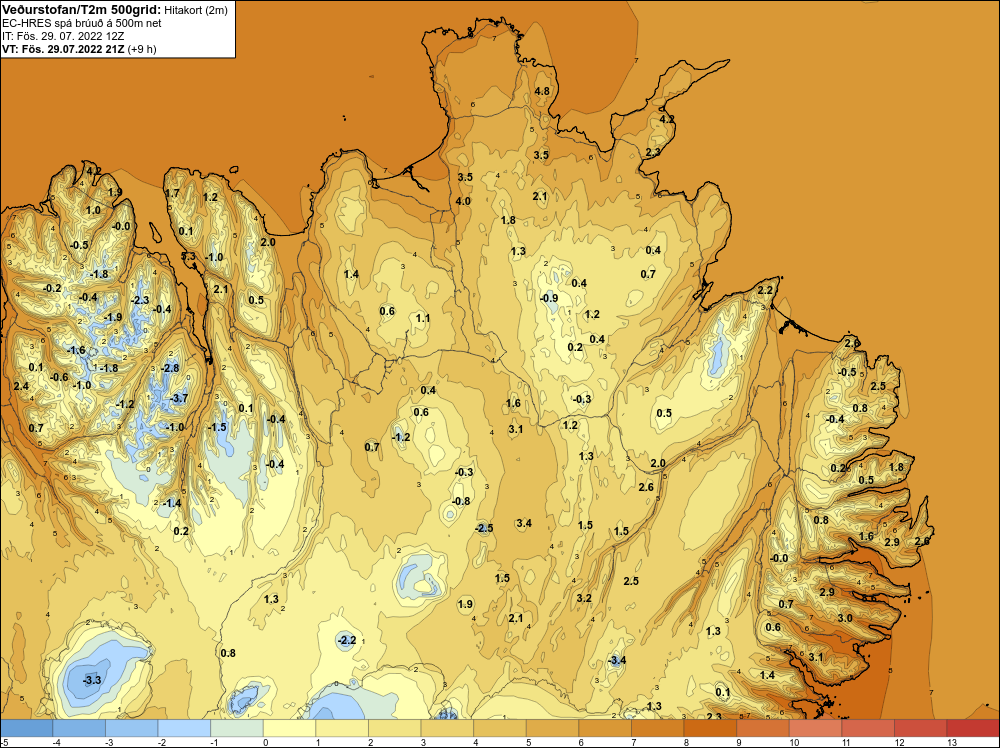Click the '2.2' temperature value on the peninsula
The width and height of the screenshot is (1000, 748).
tap(765, 290)
